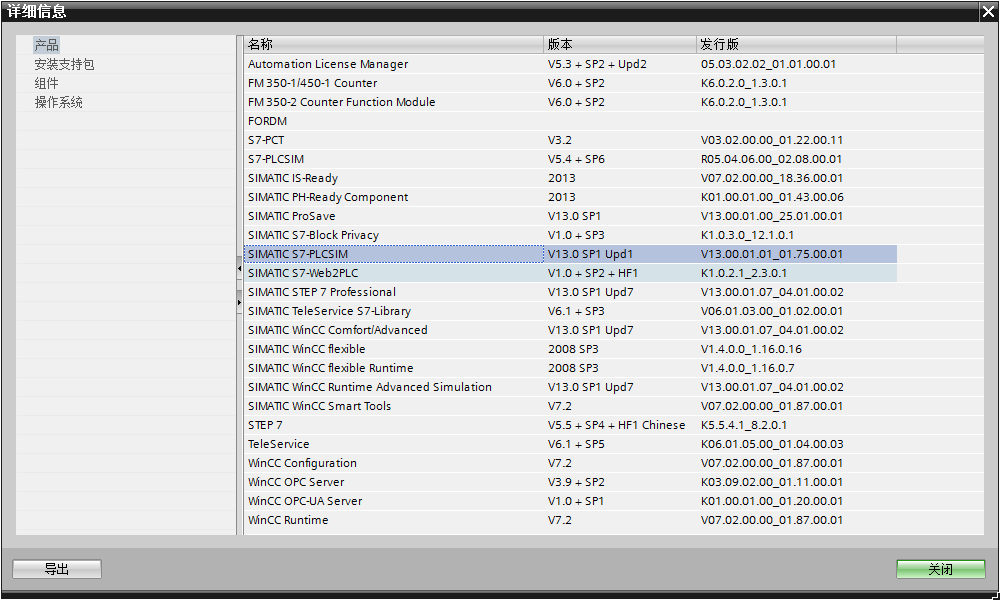
Task: Select 组件 in the left list
Action: pos(47,83)
